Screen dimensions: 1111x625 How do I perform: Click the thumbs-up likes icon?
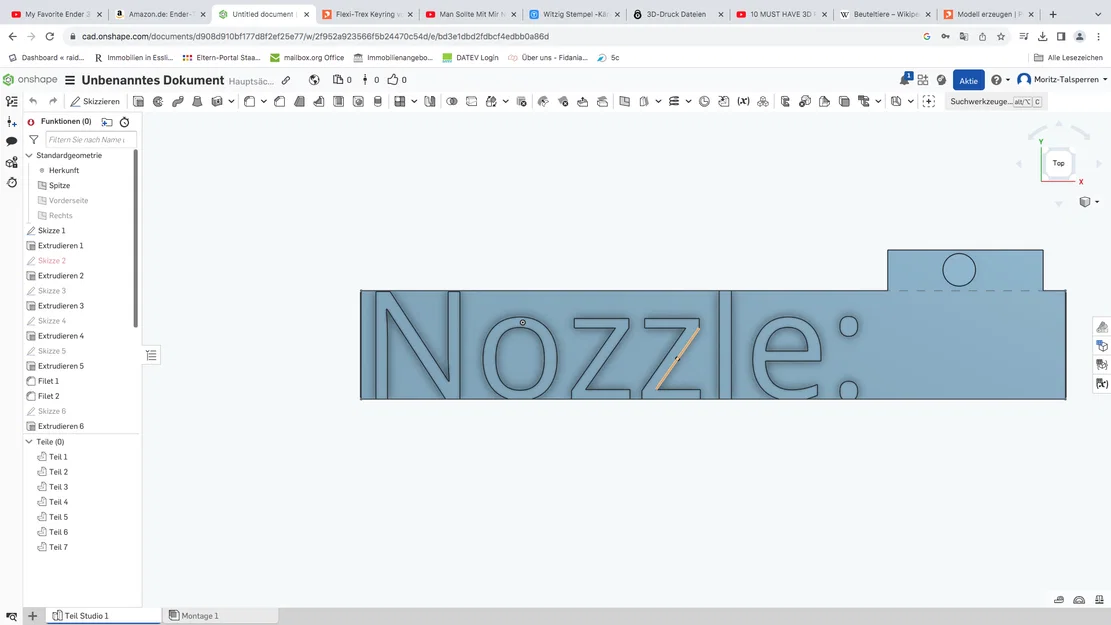[x=393, y=79]
